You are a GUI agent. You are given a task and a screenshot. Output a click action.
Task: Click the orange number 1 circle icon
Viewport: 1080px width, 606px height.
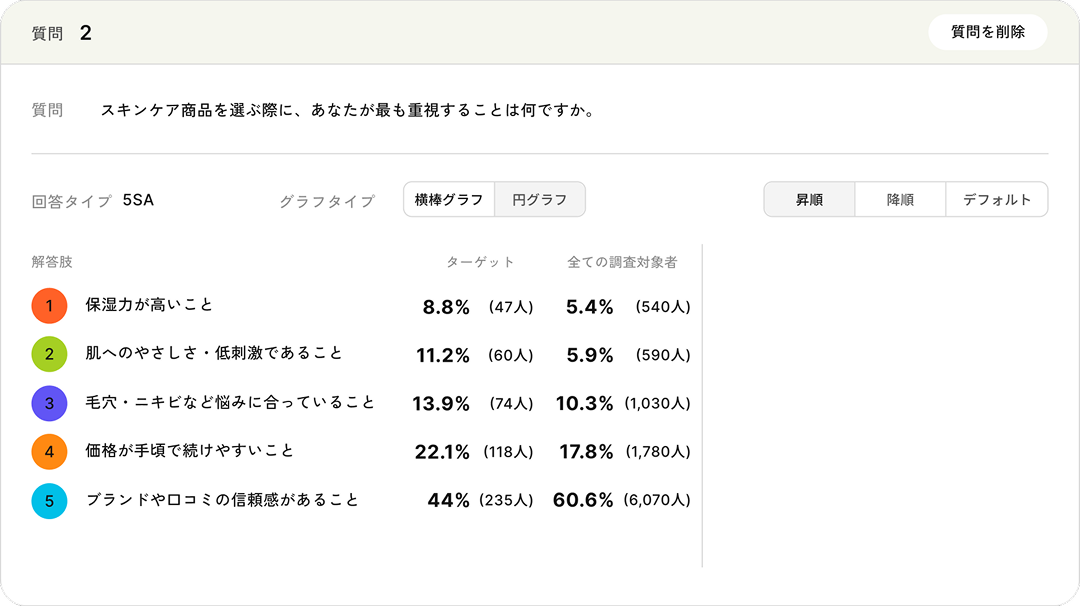49,306
